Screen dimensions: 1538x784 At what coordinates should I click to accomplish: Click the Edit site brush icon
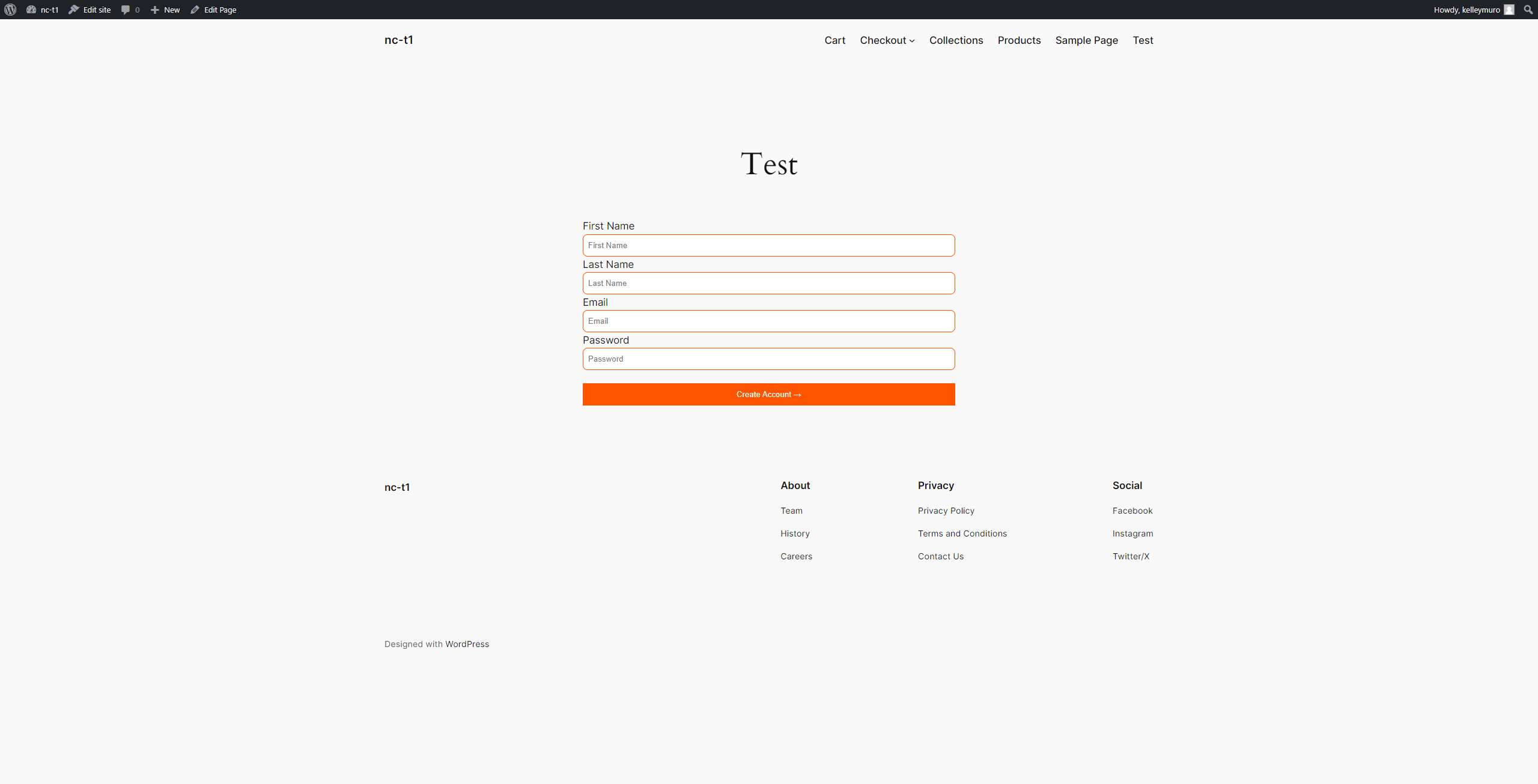click(74, 10)
